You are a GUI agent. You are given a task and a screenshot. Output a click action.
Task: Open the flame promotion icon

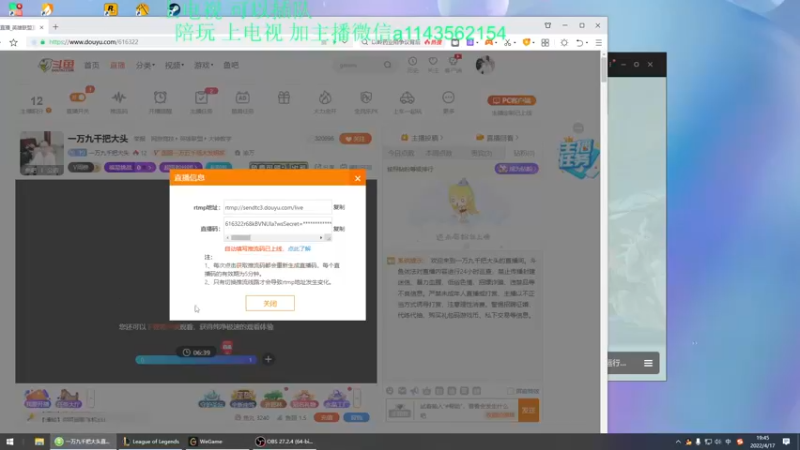tap(325, 97)
